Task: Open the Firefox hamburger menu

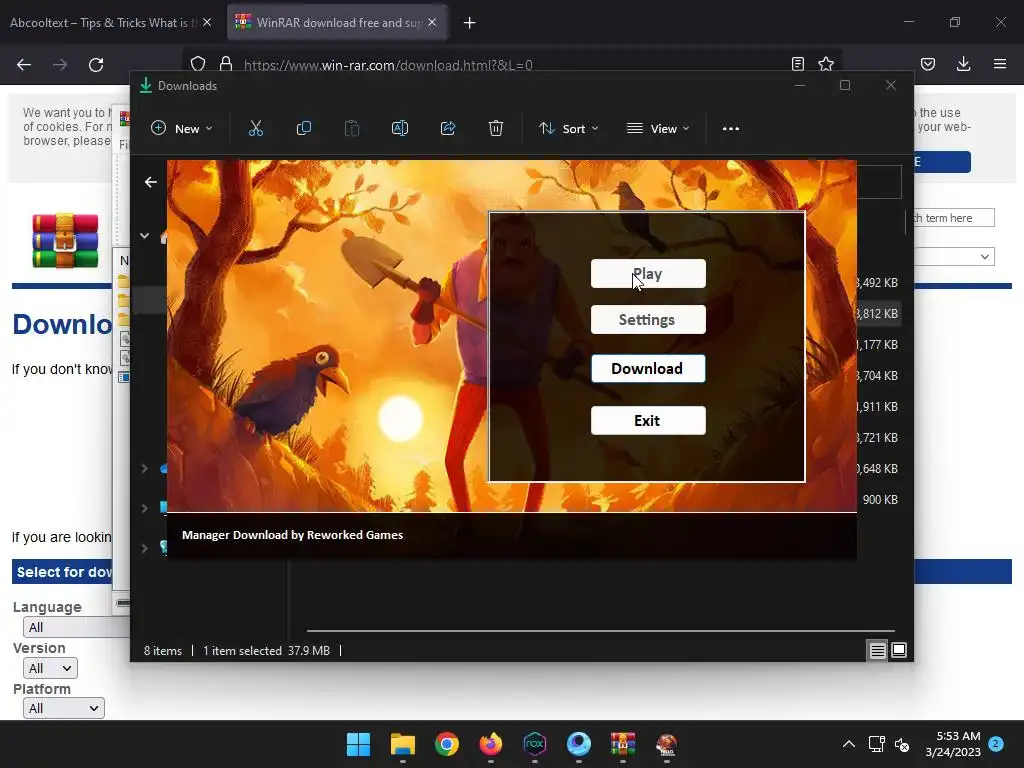Action: tap(1000, 64)
